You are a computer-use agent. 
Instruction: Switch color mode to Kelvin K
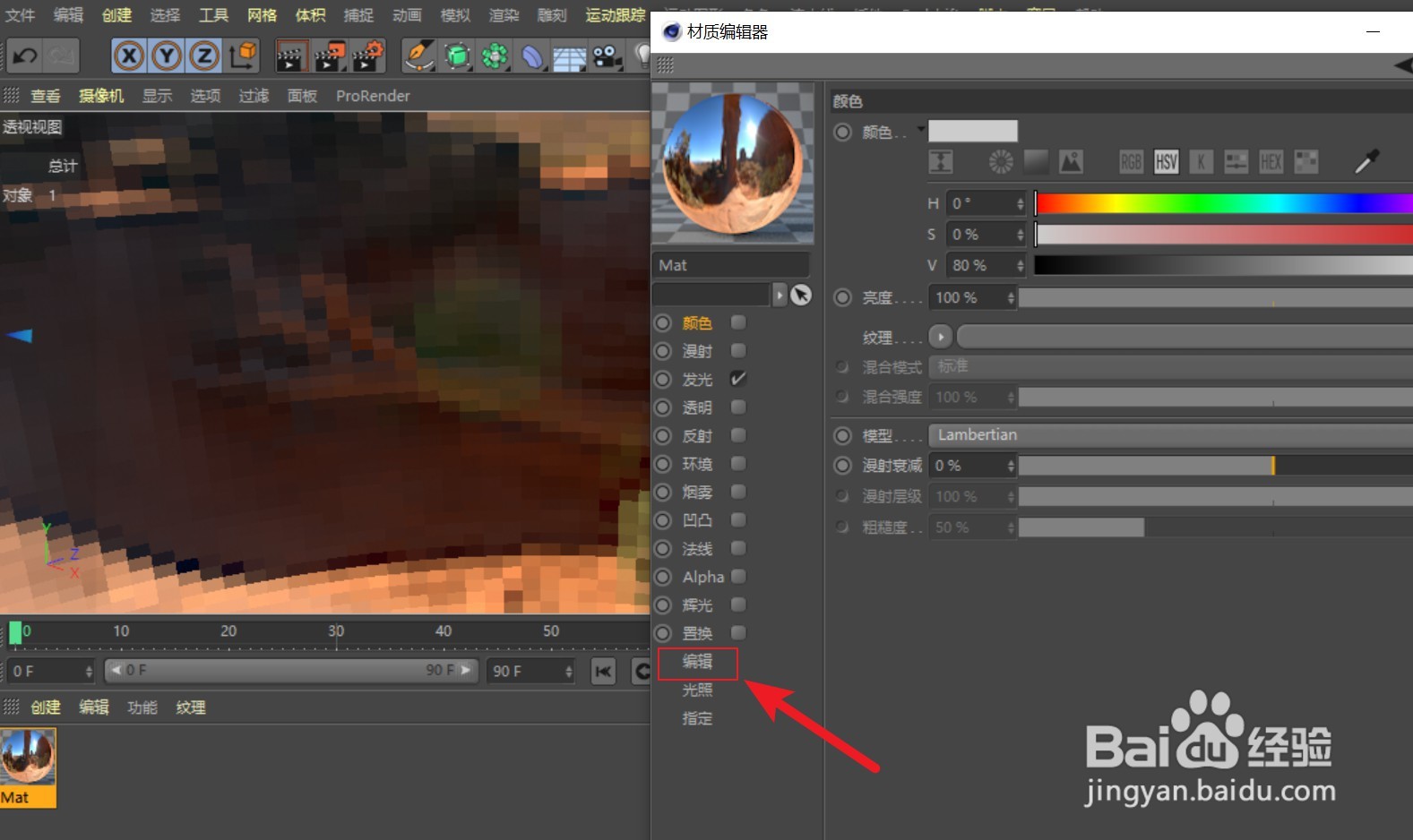[x=1201, y=162]
